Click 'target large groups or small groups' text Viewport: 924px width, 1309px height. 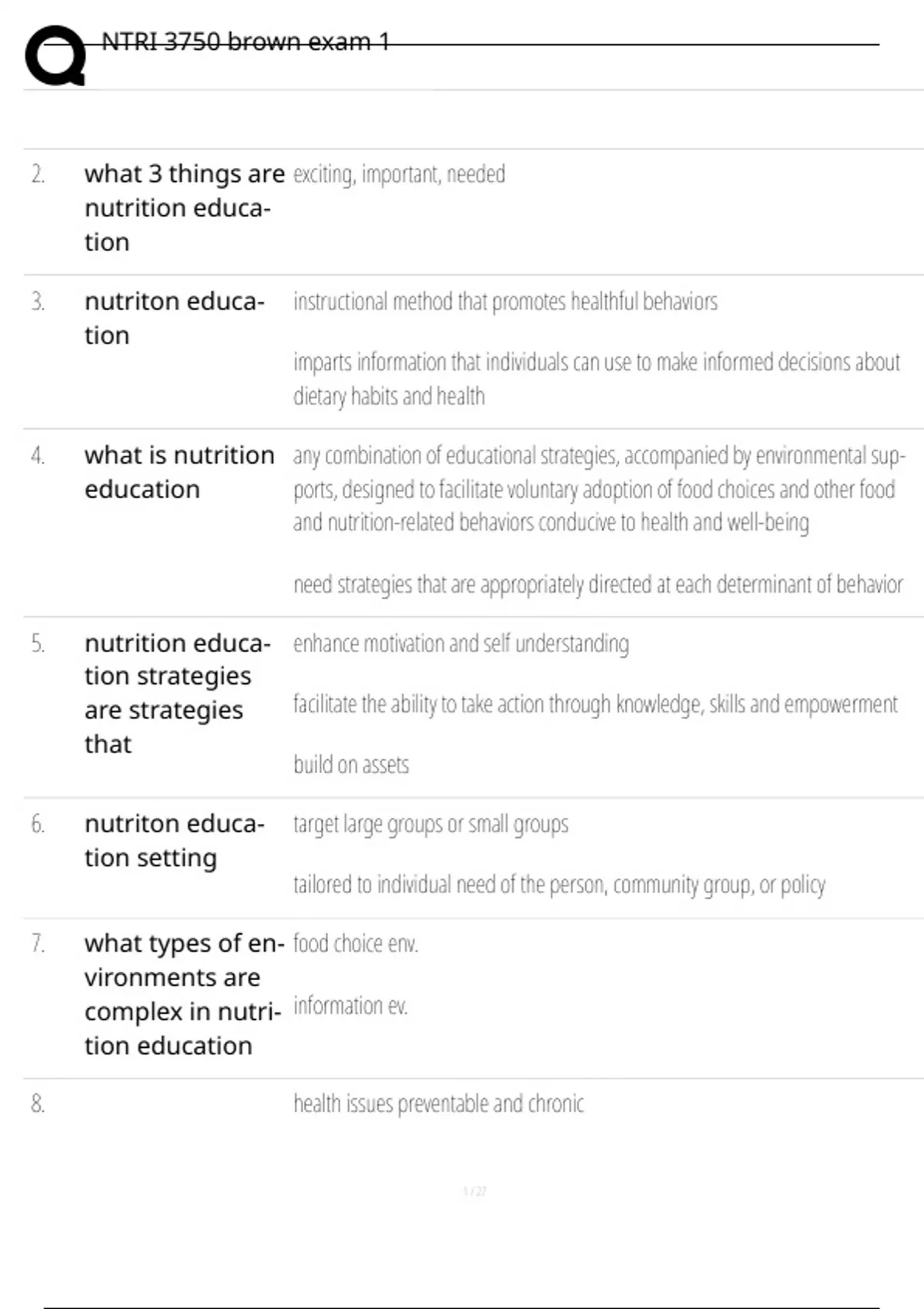tap(430, 825)
